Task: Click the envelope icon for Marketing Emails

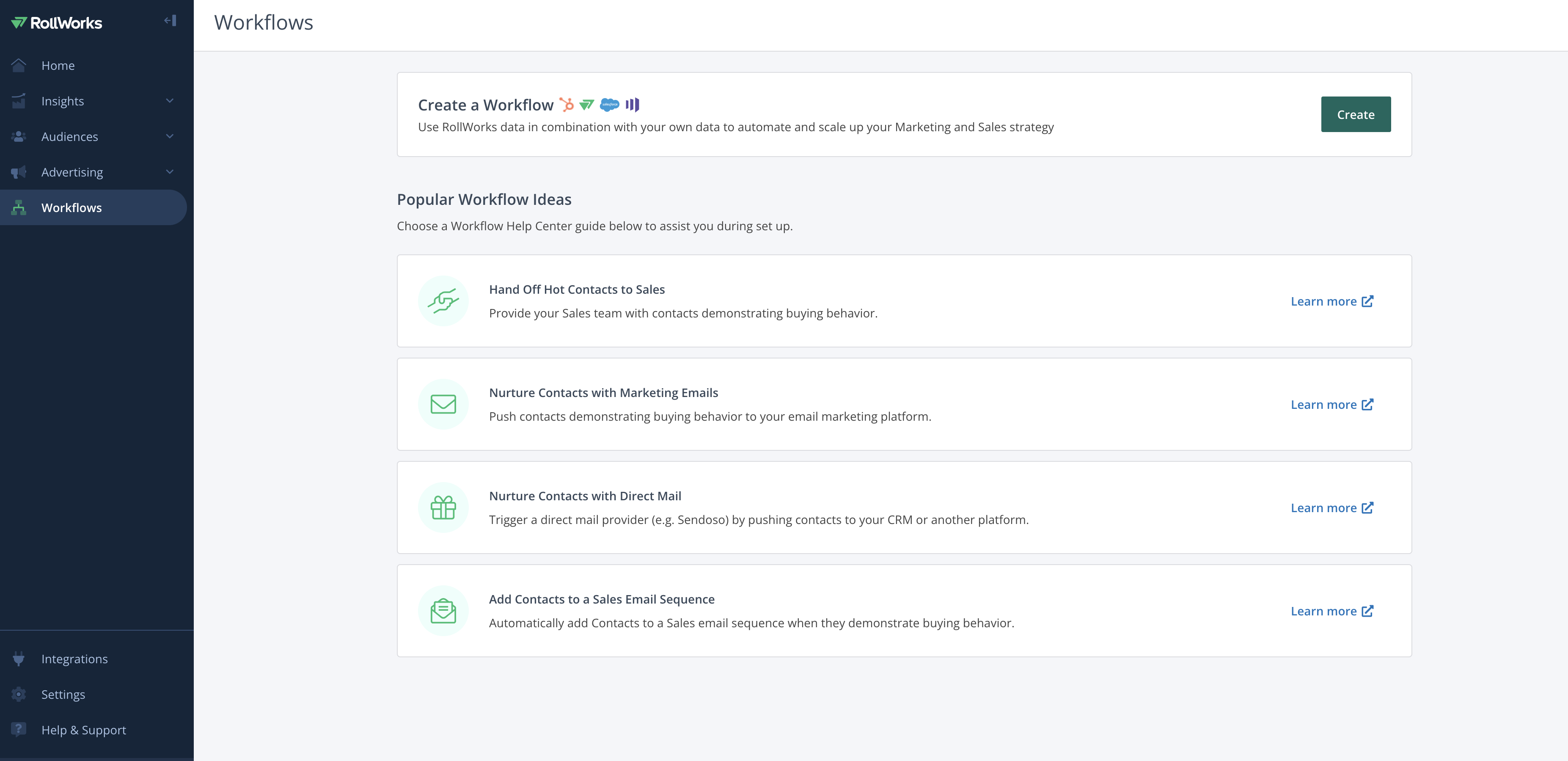Action: pyautogui.click(x=443, y=404)
